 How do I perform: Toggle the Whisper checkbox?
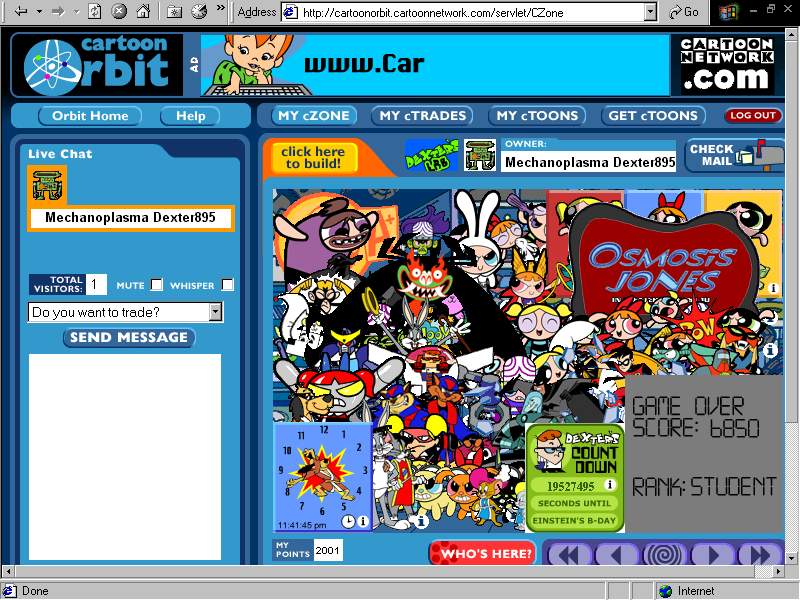click(x=228, y=285)
